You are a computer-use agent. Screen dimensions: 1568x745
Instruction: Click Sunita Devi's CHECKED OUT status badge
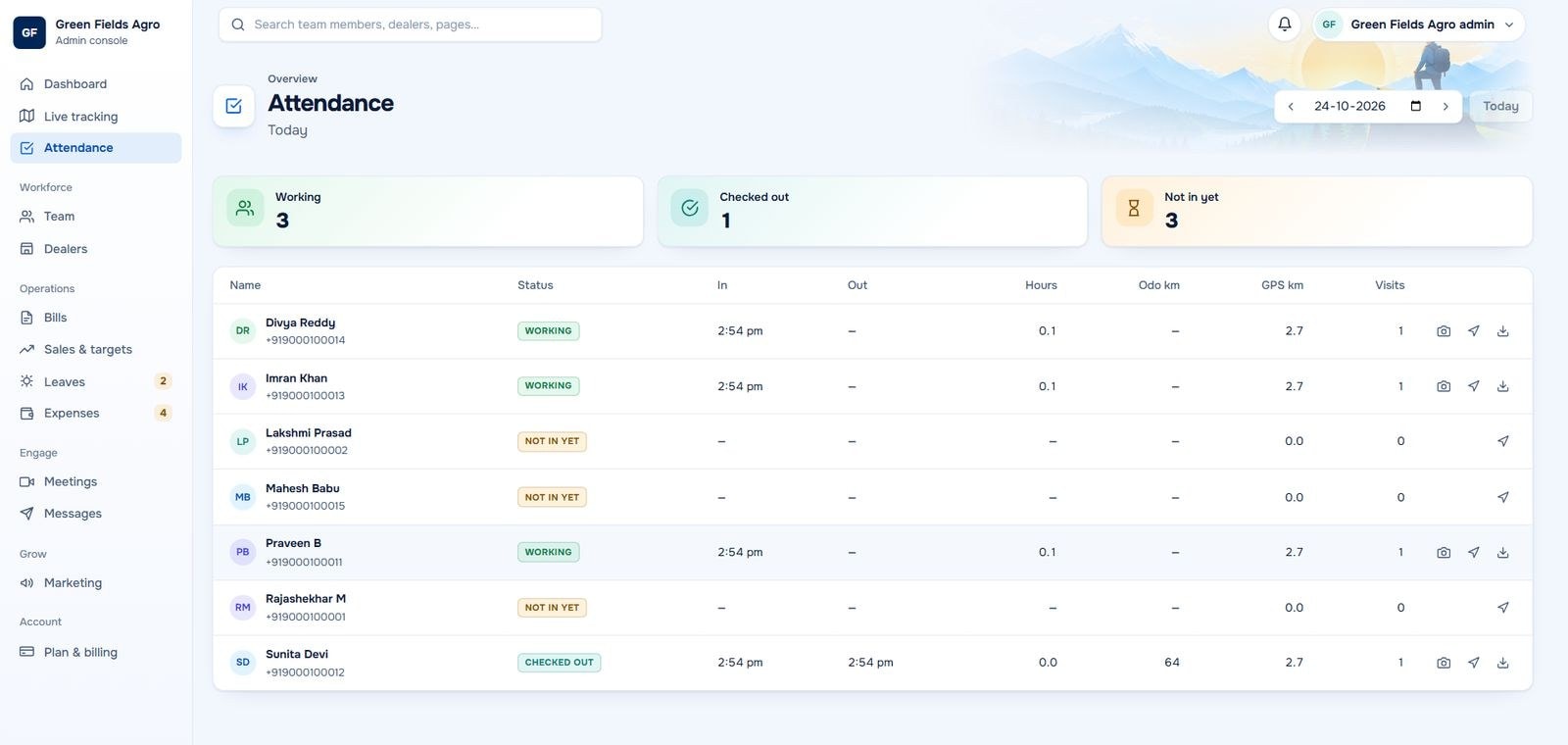coord(559,663)
